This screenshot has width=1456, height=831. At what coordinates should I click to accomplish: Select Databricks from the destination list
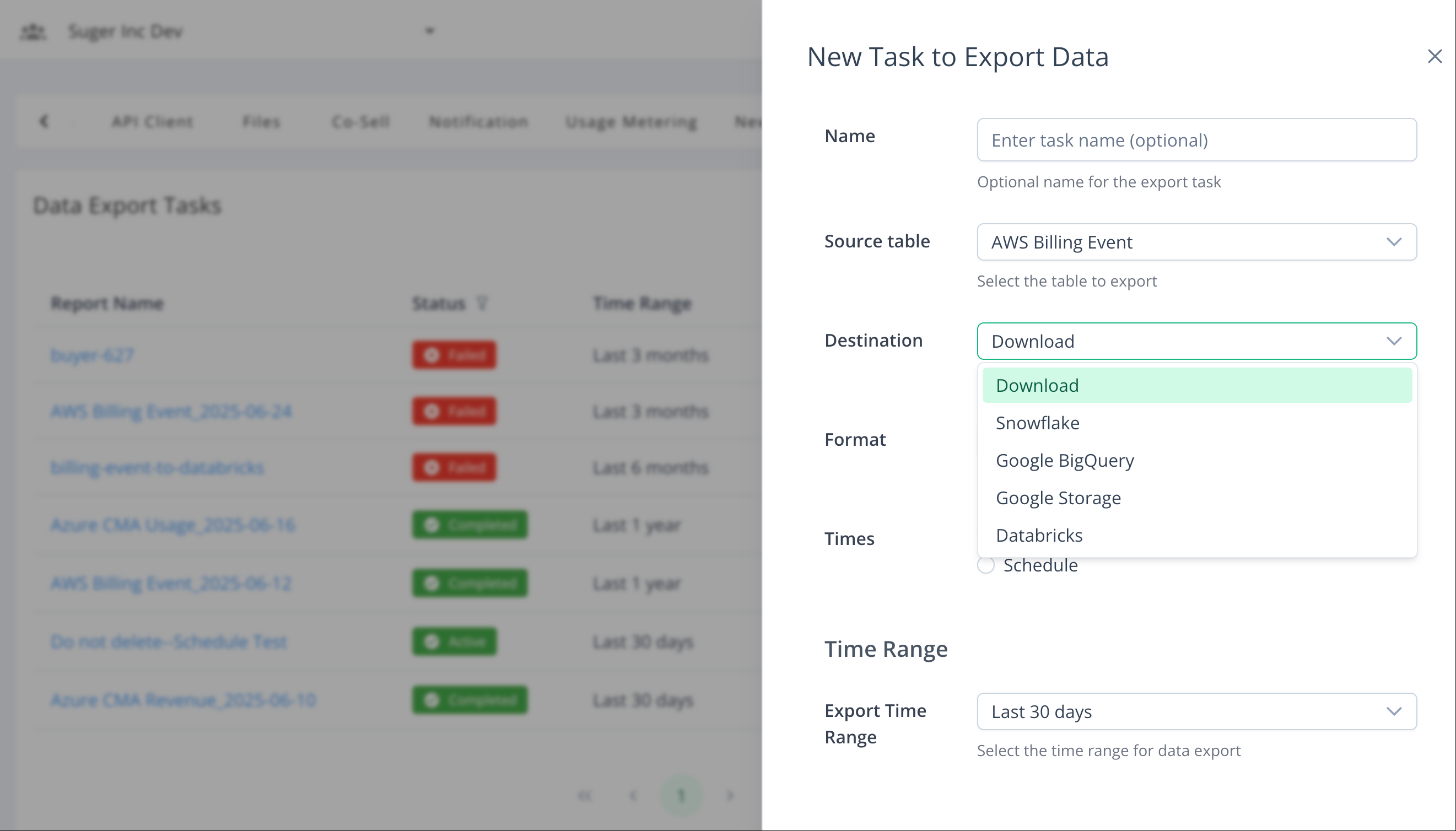point(1038,535)
